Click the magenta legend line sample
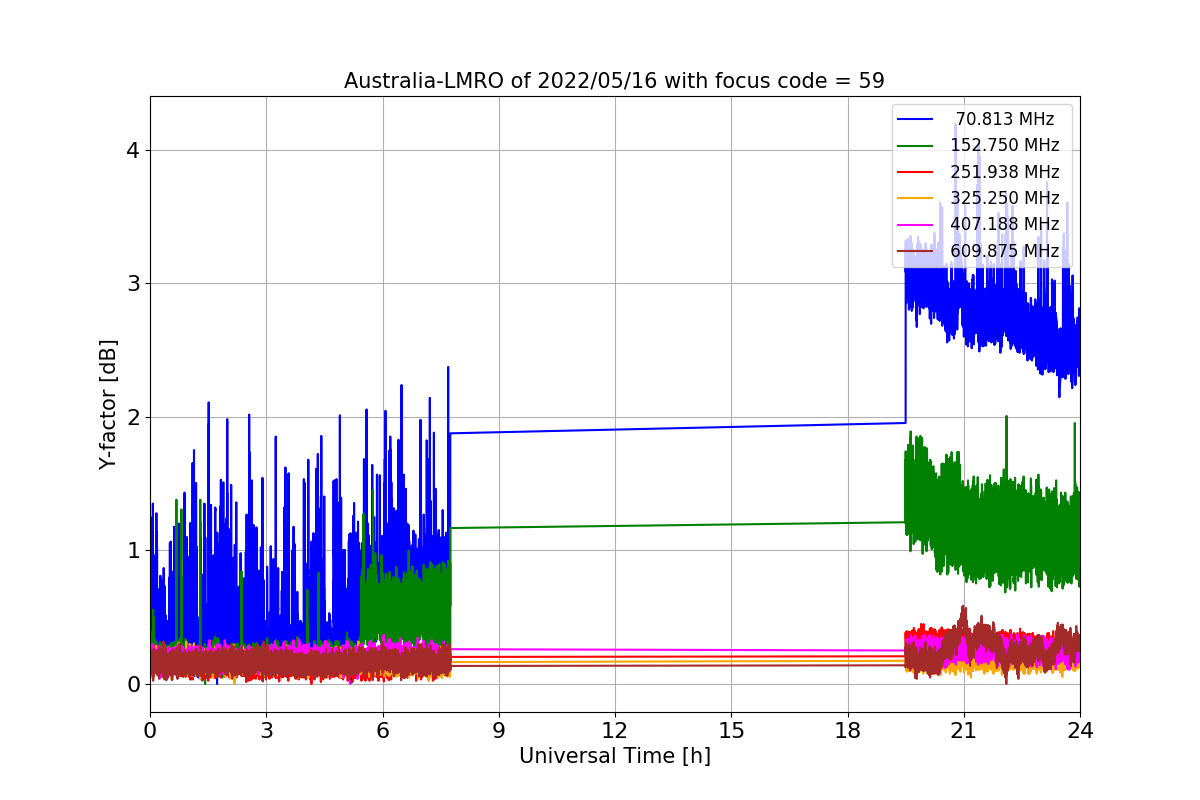1200x800 pixels. [x=915, y=224]
